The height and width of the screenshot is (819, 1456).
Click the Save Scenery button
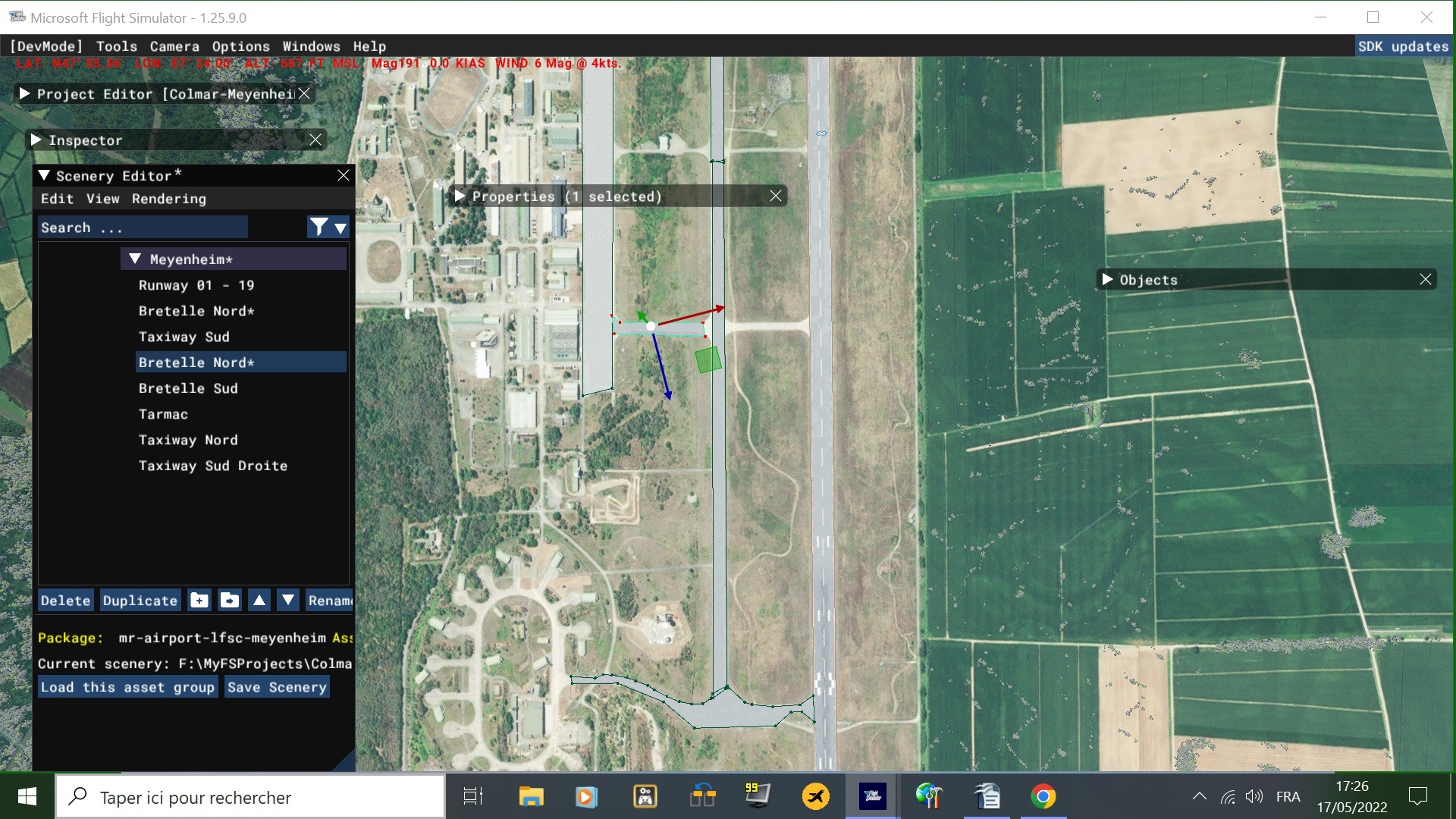[x=277, y=687]
